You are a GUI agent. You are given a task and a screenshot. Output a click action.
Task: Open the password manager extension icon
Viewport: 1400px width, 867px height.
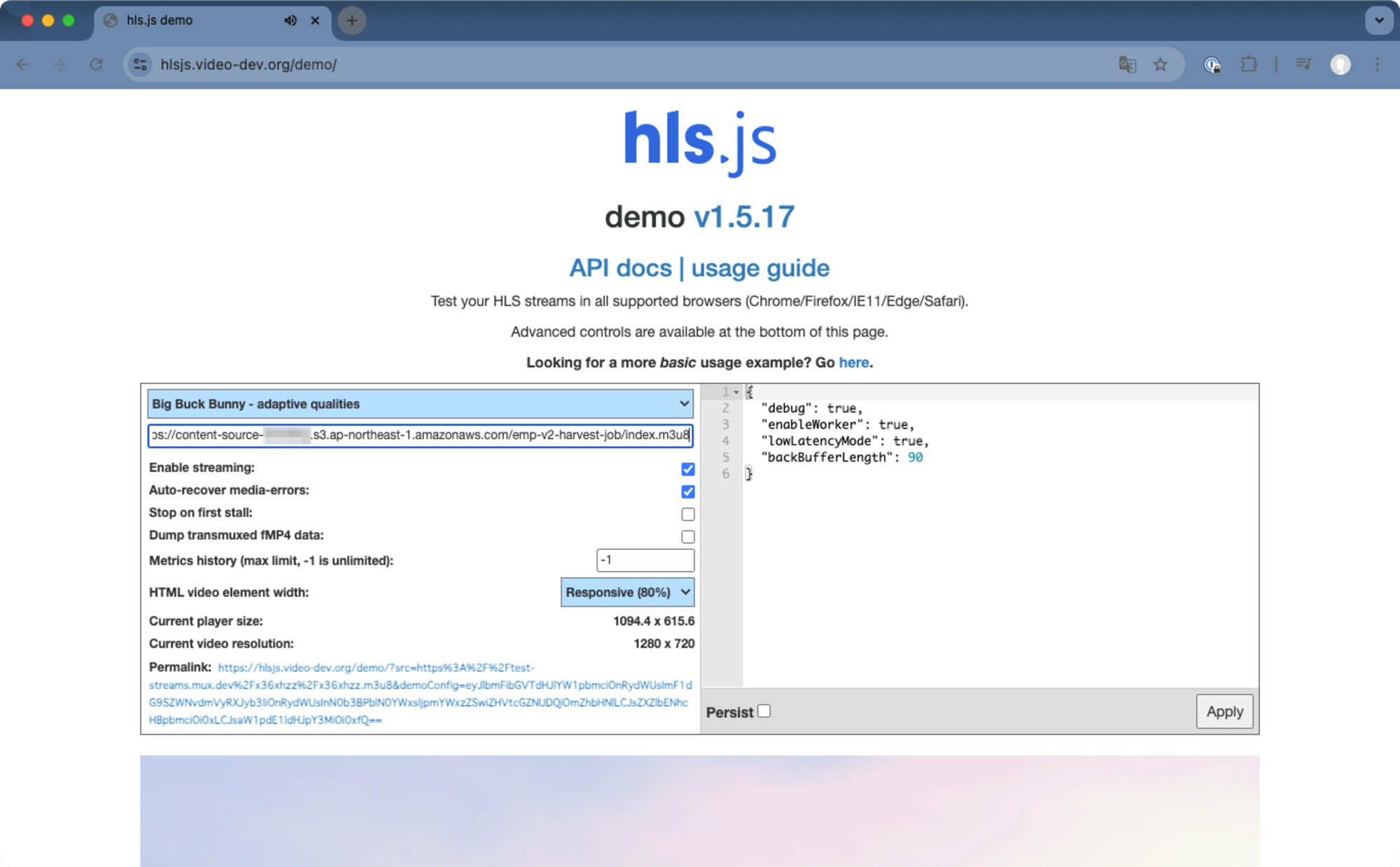(1212, 64)
